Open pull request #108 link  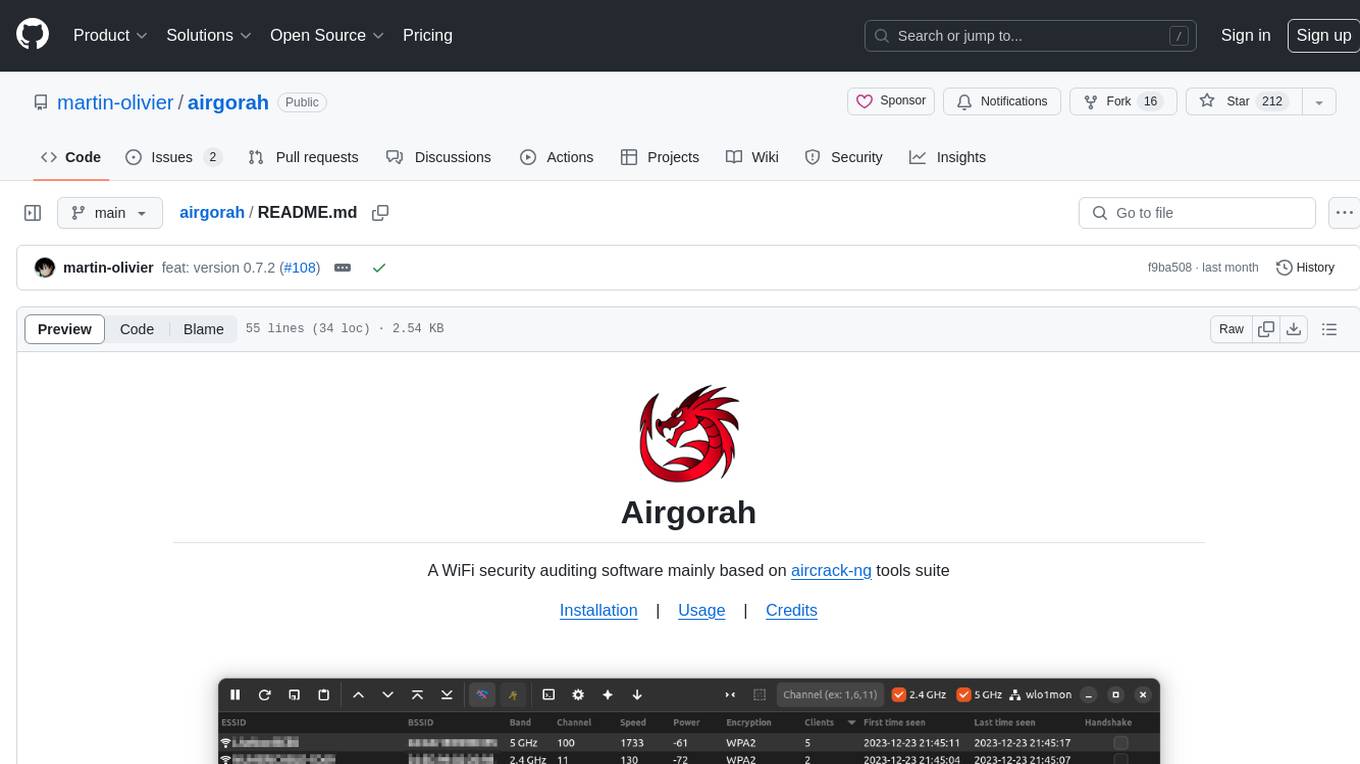pyautogui.click(x=300, y=268)
